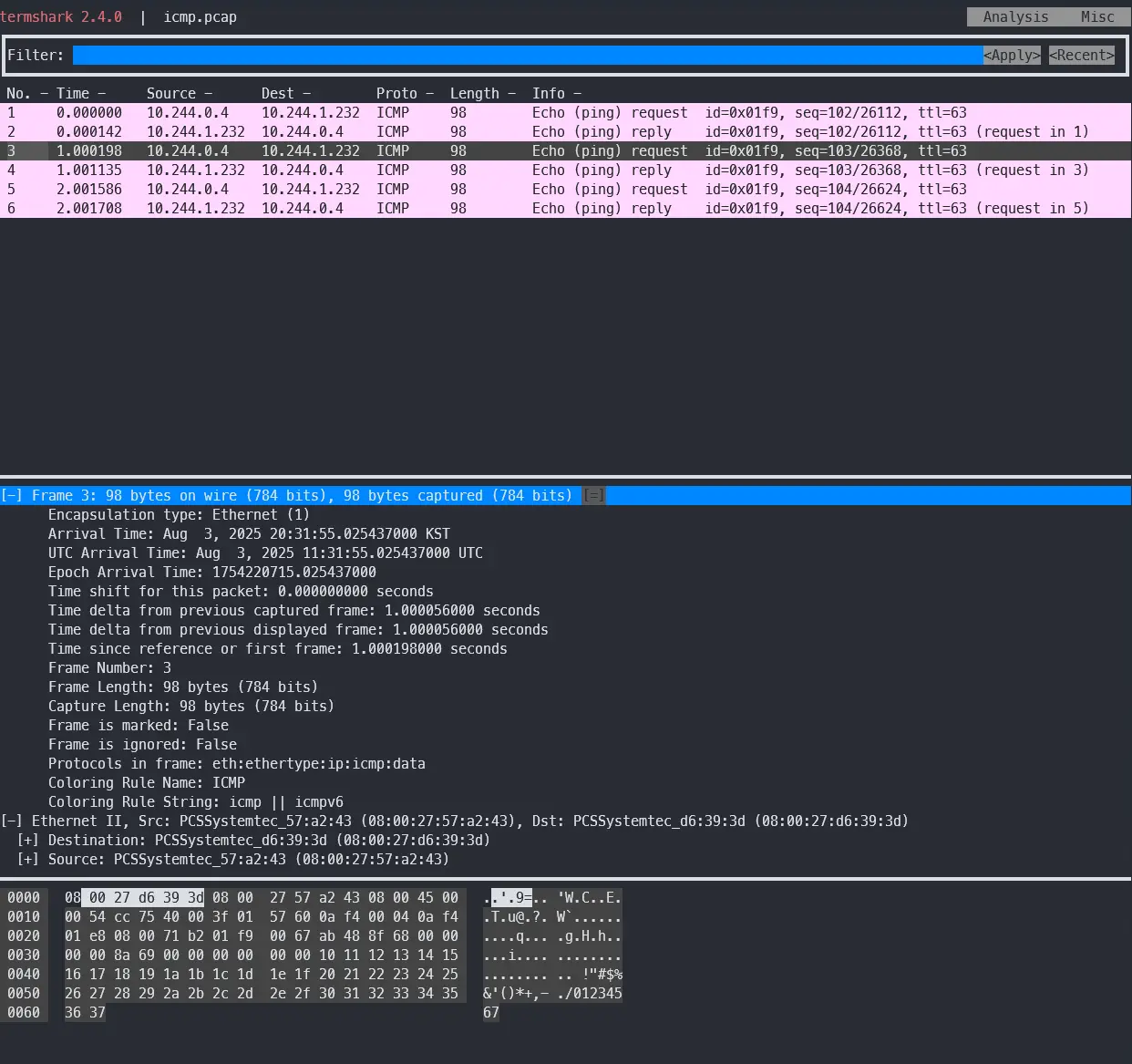The image size is (1132, 1064).
Task: Collapse the Ethernet II tree node
Action: tap(11, 821)
